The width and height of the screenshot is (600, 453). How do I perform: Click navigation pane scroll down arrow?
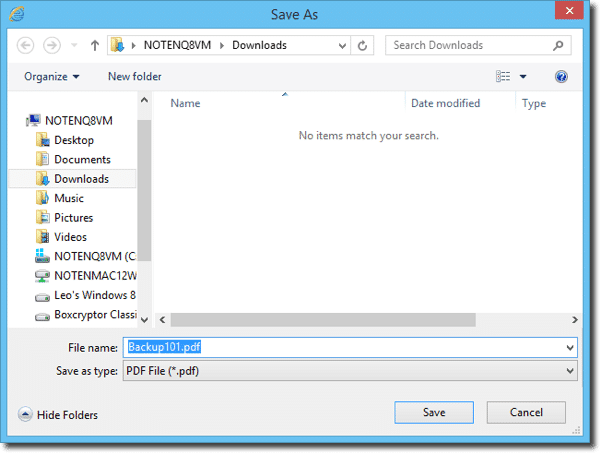pos(144,320)
